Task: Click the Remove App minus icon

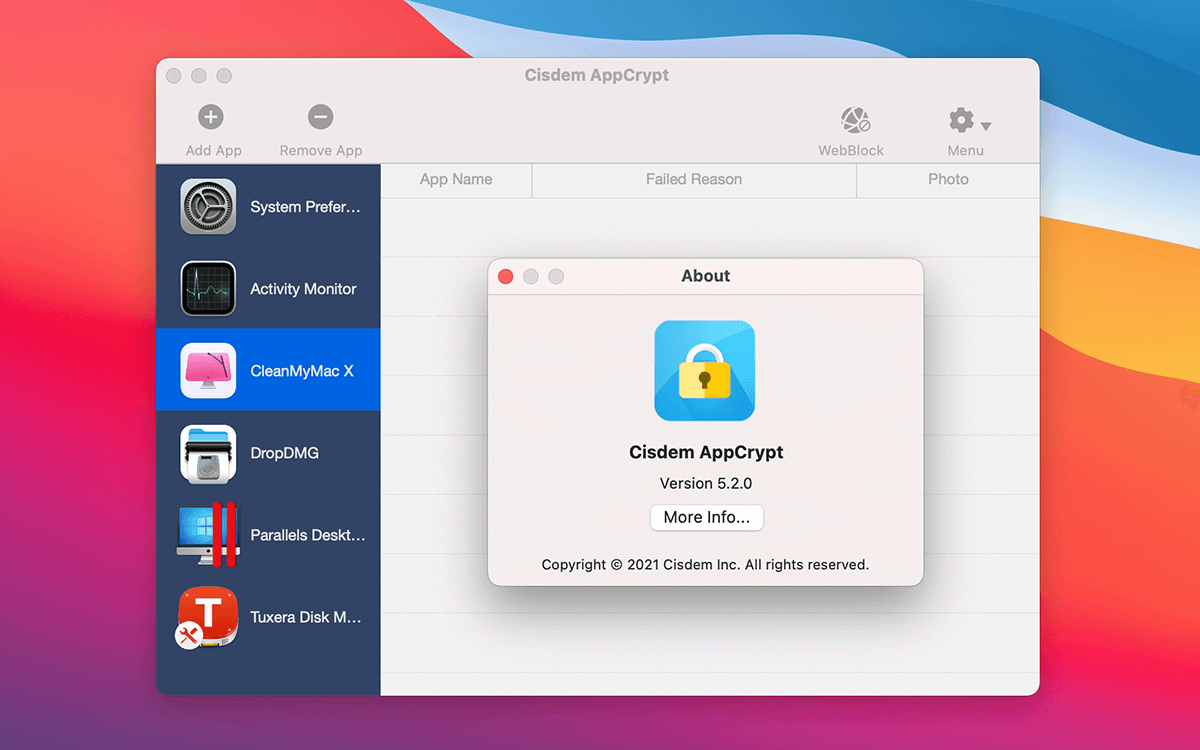Action: [320, 117]
